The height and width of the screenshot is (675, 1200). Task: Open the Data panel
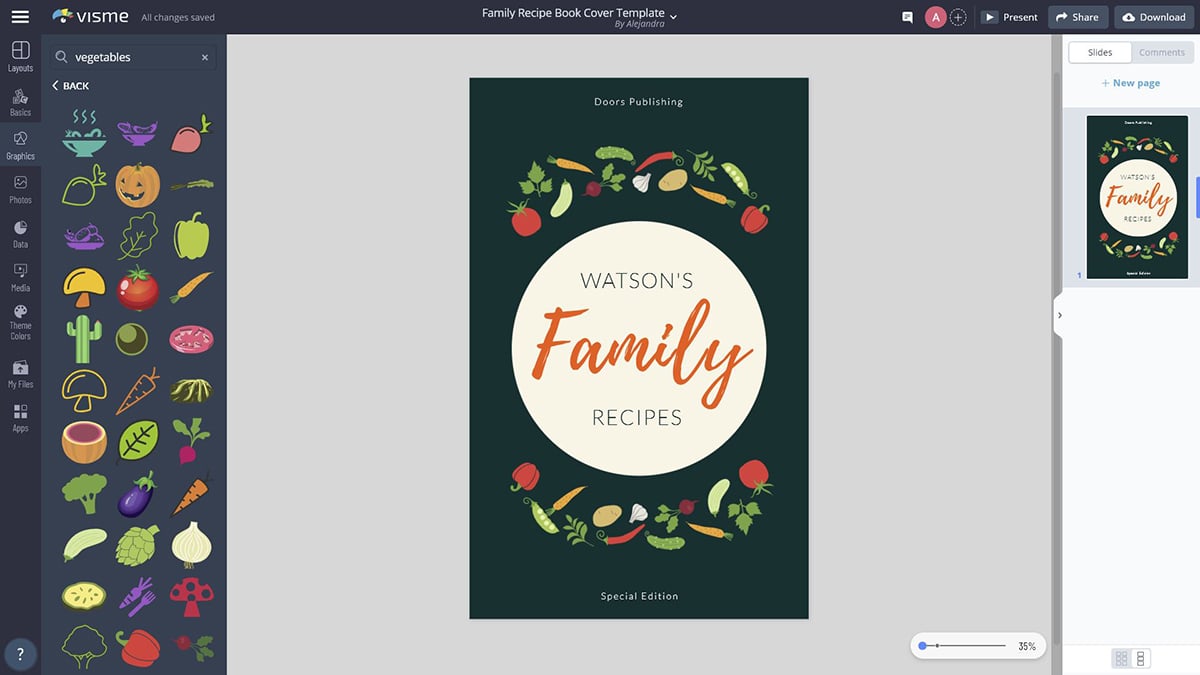(x=20, y=233)
